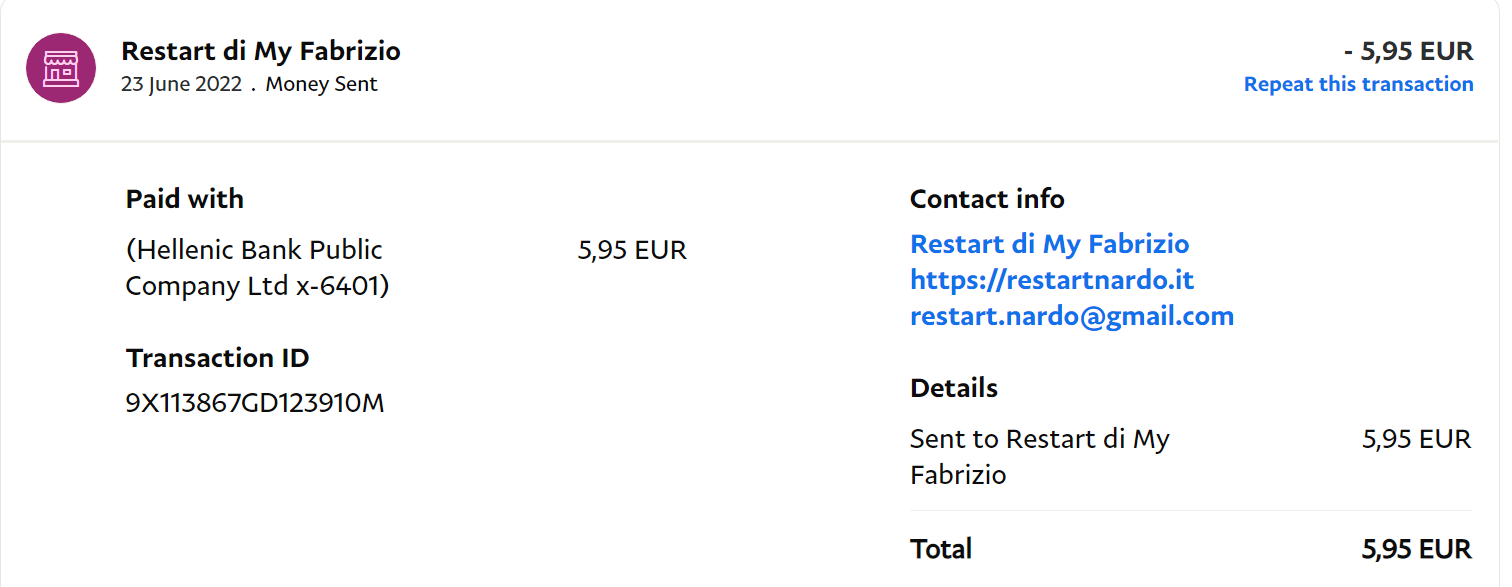The image size is (1512, 587).
Task: Open the https://restartnardo.it website link
Action: click(1052, 280)
